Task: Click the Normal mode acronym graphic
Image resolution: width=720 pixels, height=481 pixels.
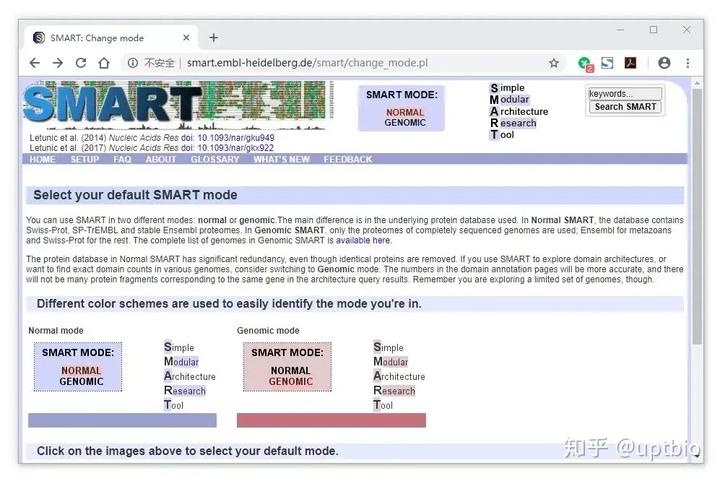Action: [190, 376]
